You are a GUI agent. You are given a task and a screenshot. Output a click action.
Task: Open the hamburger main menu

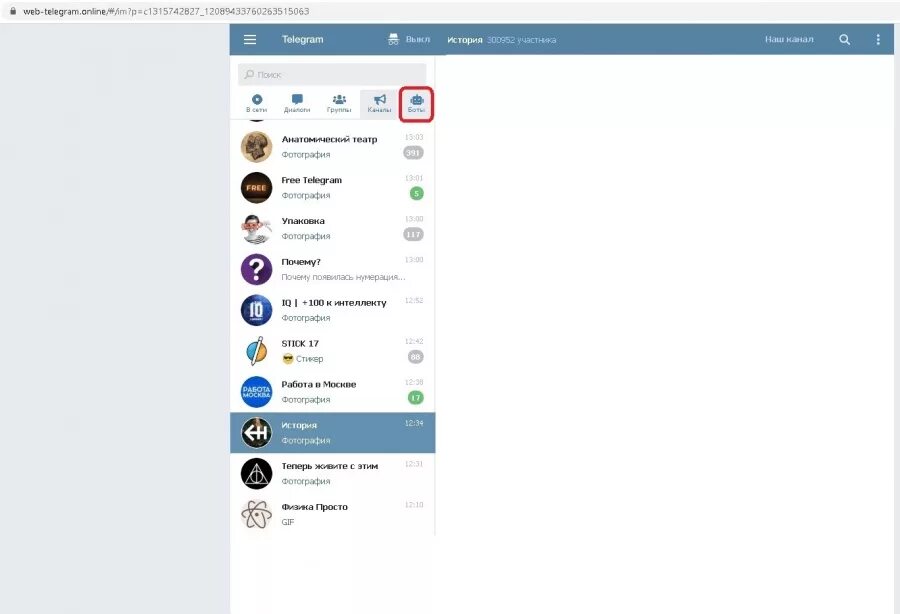pyautogui.click(x=250, y=40)
